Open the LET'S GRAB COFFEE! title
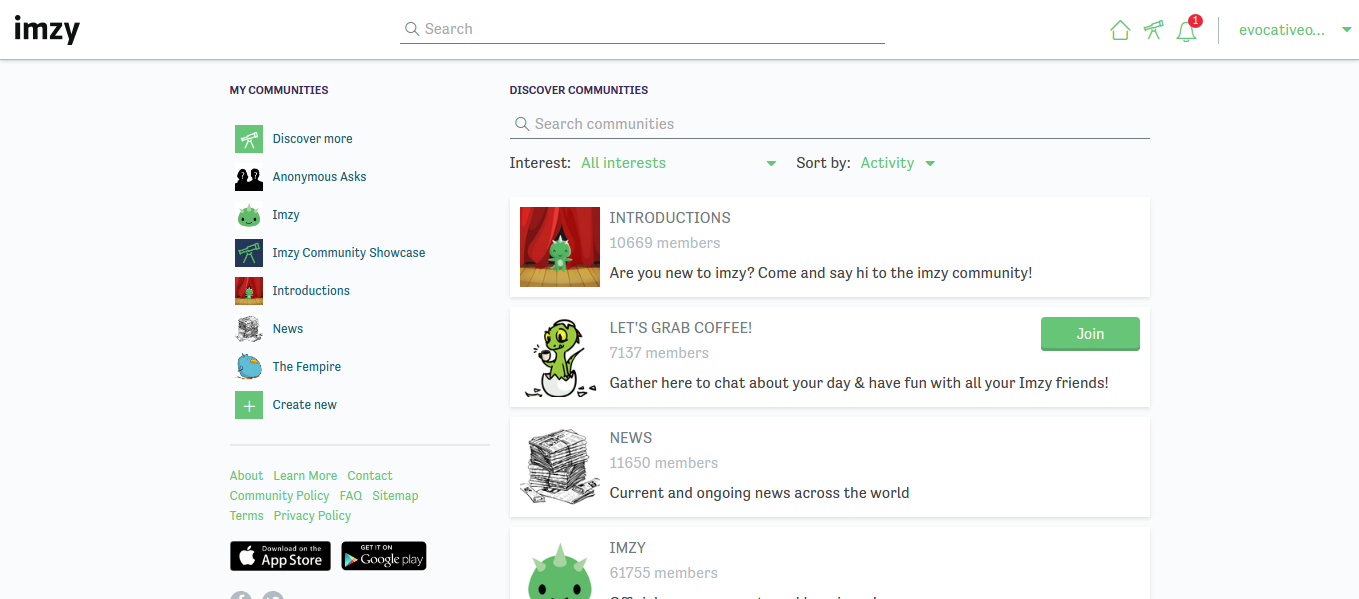Screen dimensions: 1359x599 point(681,328)
